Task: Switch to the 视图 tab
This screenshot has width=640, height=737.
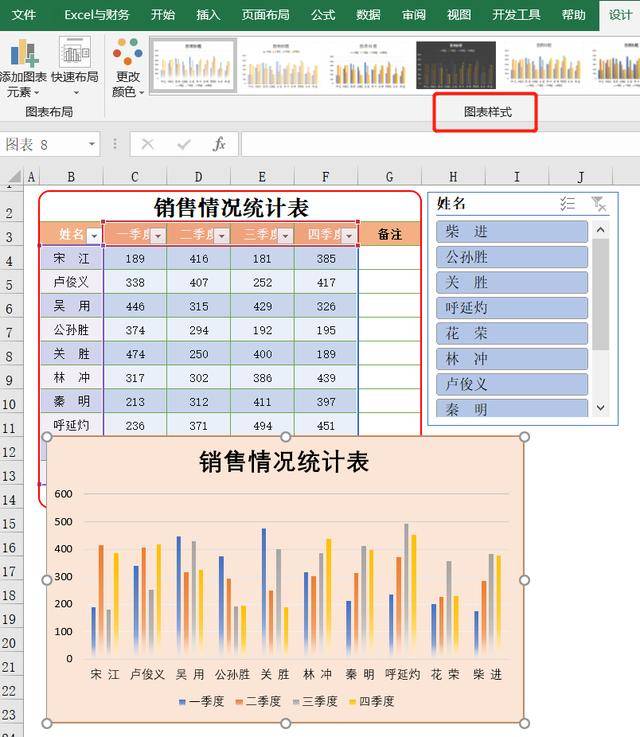Action: point(459,15)
